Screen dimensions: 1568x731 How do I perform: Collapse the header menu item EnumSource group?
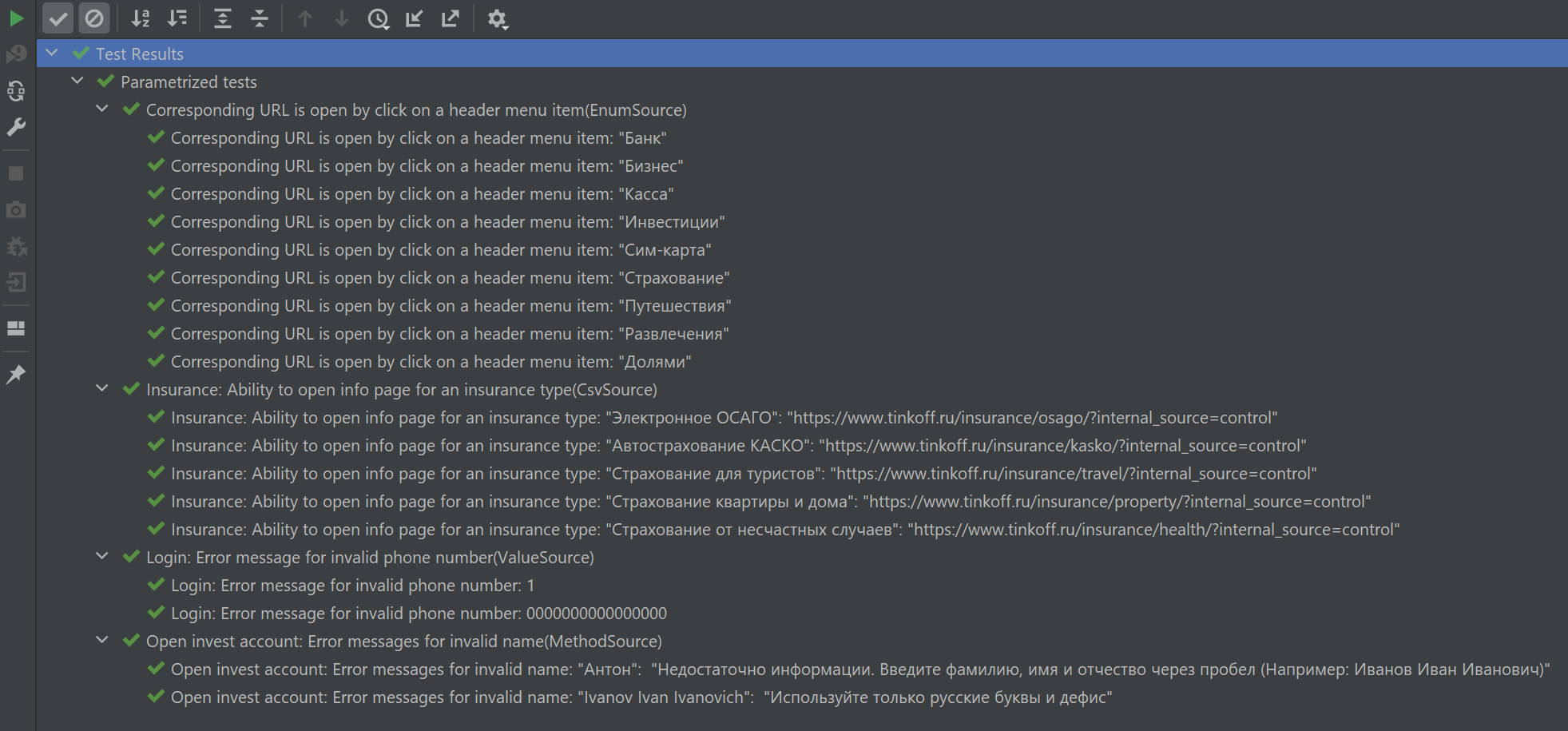point(102,109)
